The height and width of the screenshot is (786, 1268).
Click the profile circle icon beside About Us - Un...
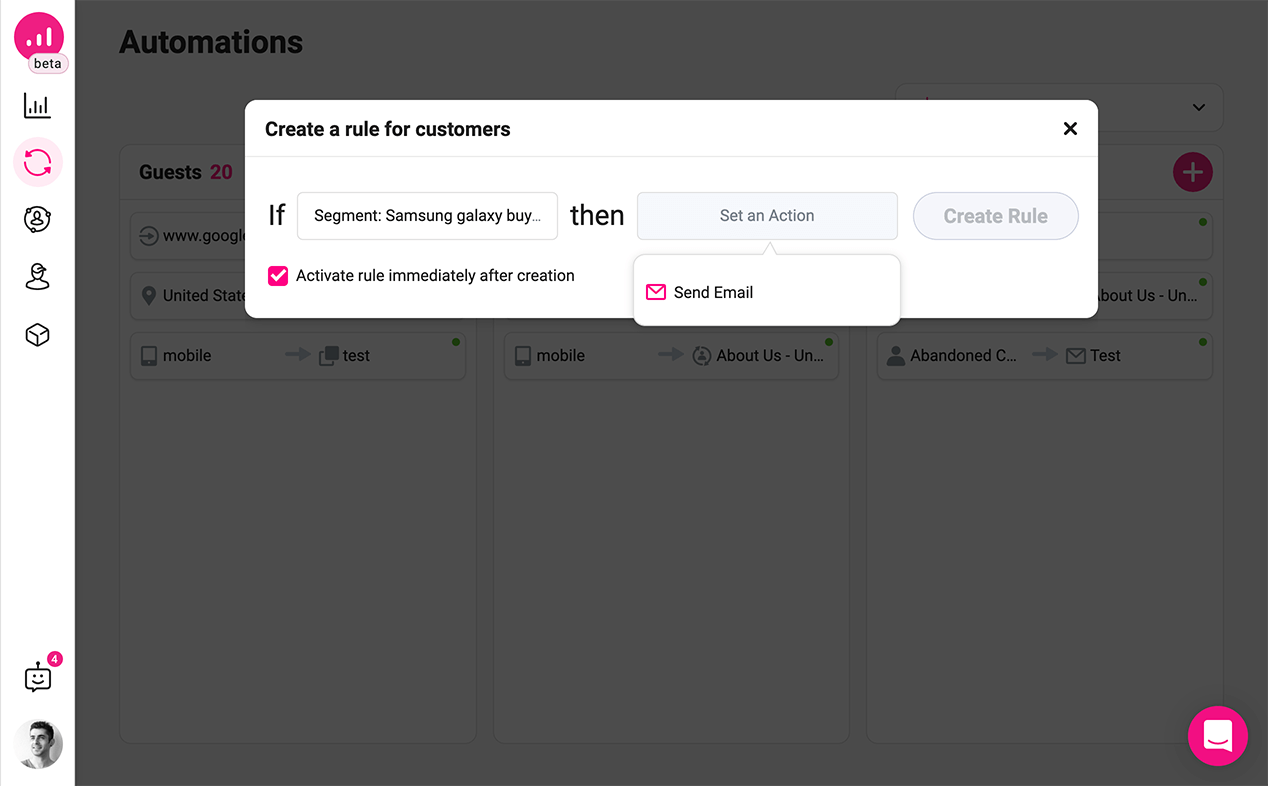click(x=702, y=356)
